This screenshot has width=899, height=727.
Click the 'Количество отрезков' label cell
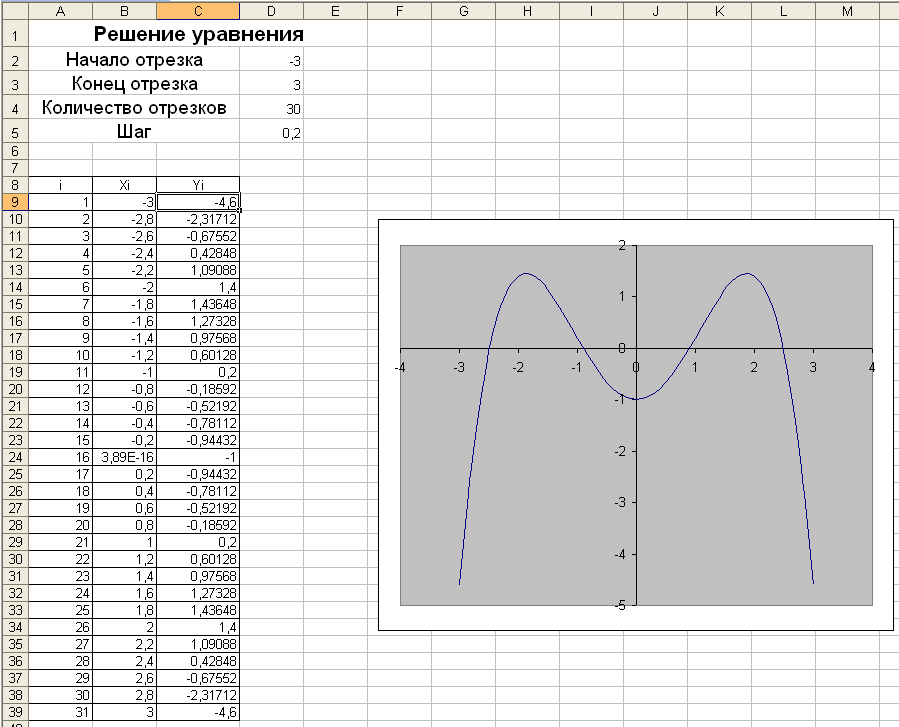coord(134,108)
